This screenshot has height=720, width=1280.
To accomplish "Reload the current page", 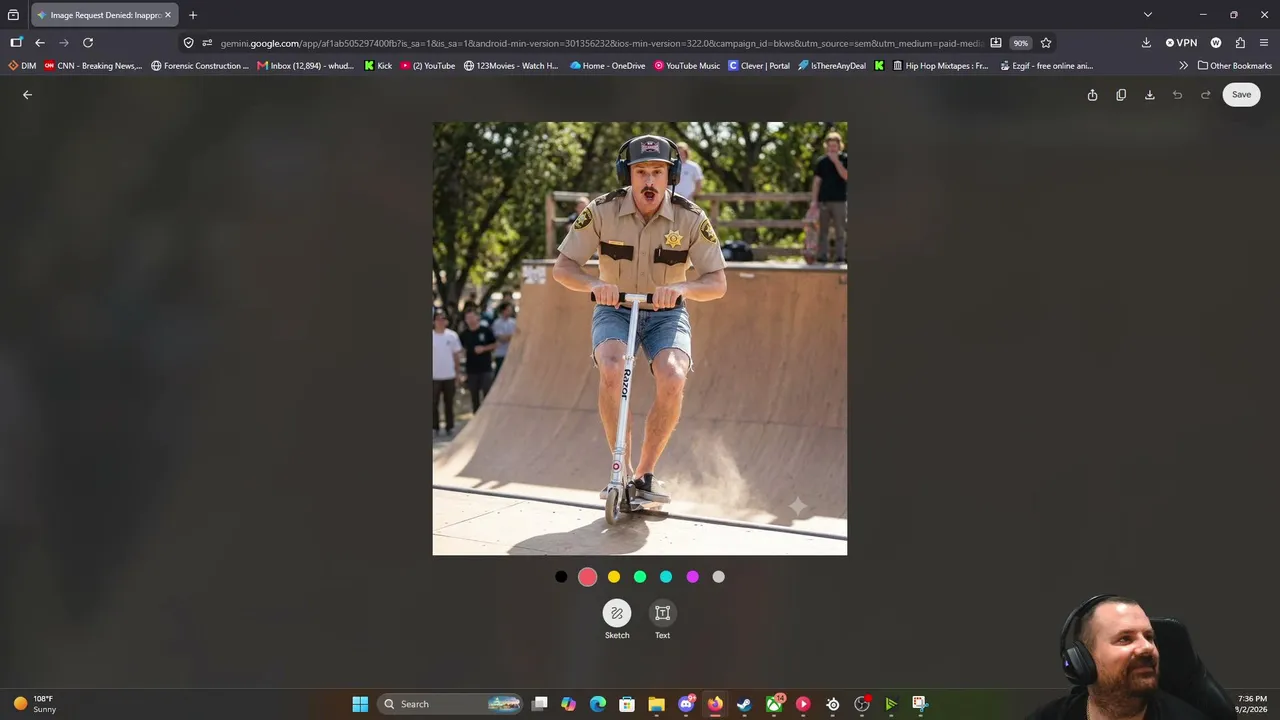I will pyautogui.click(x=88, y=43).
